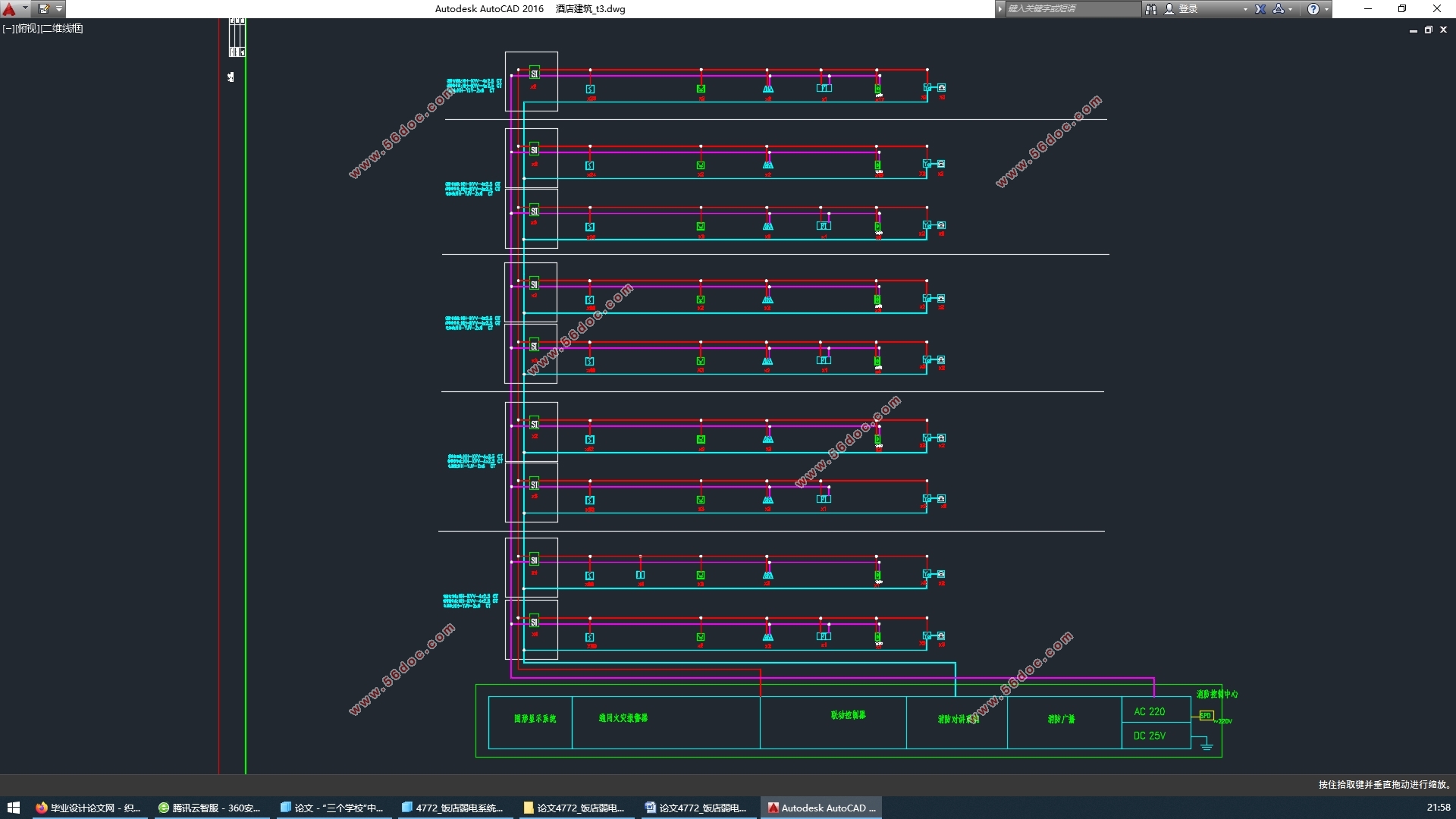
Task: Select the 通用火灾报警器 label in drawing
Action: [623, 718]
